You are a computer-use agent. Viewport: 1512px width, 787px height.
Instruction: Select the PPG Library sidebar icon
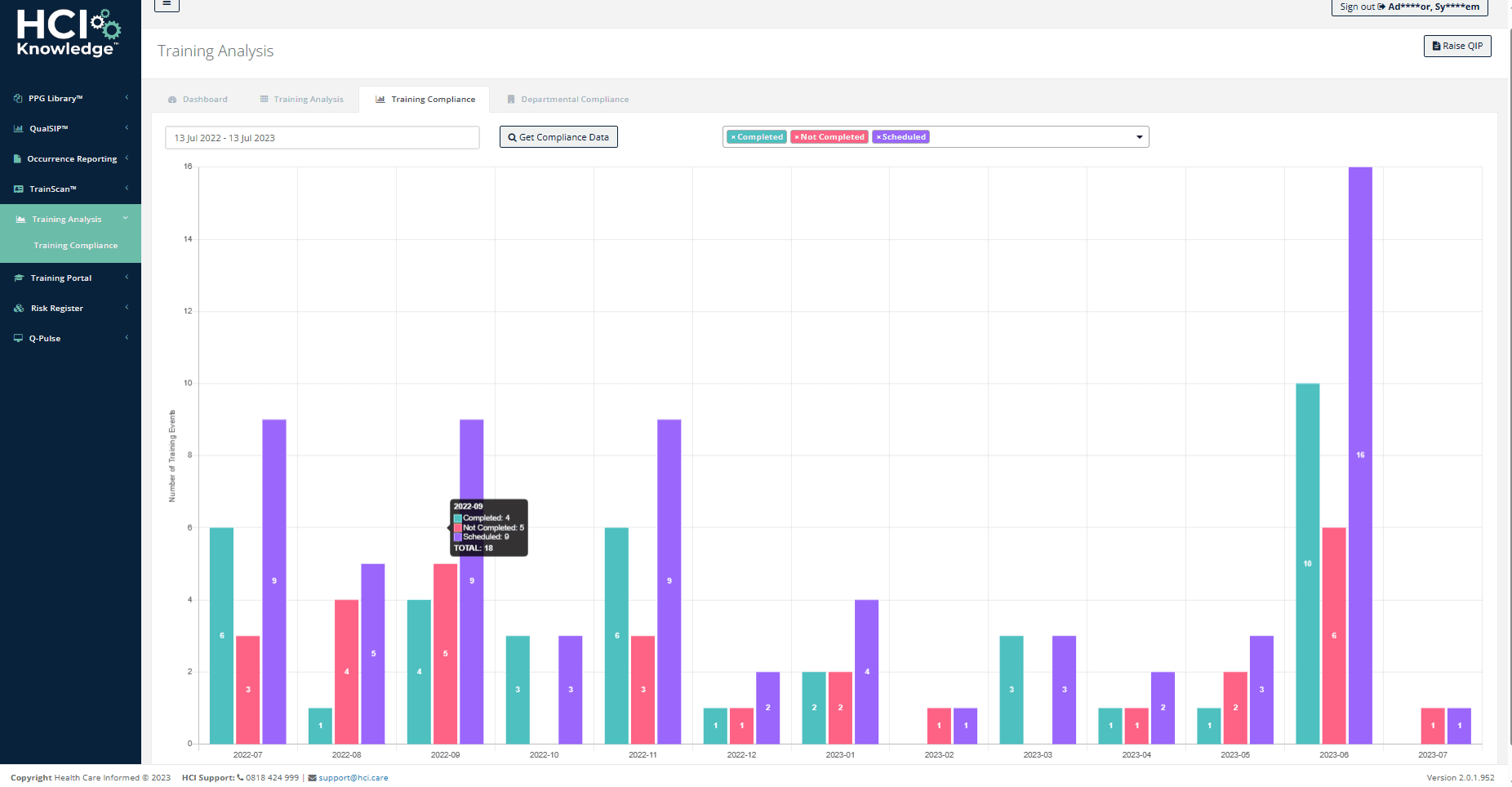click(x=18, y=98)
